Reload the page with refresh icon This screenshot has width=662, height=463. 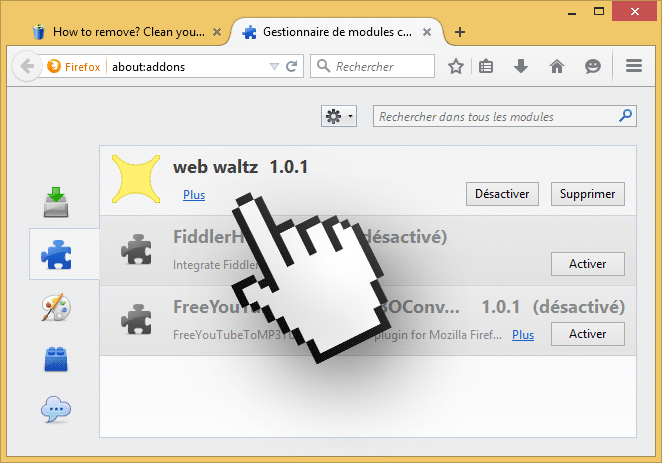pos(291,66)
